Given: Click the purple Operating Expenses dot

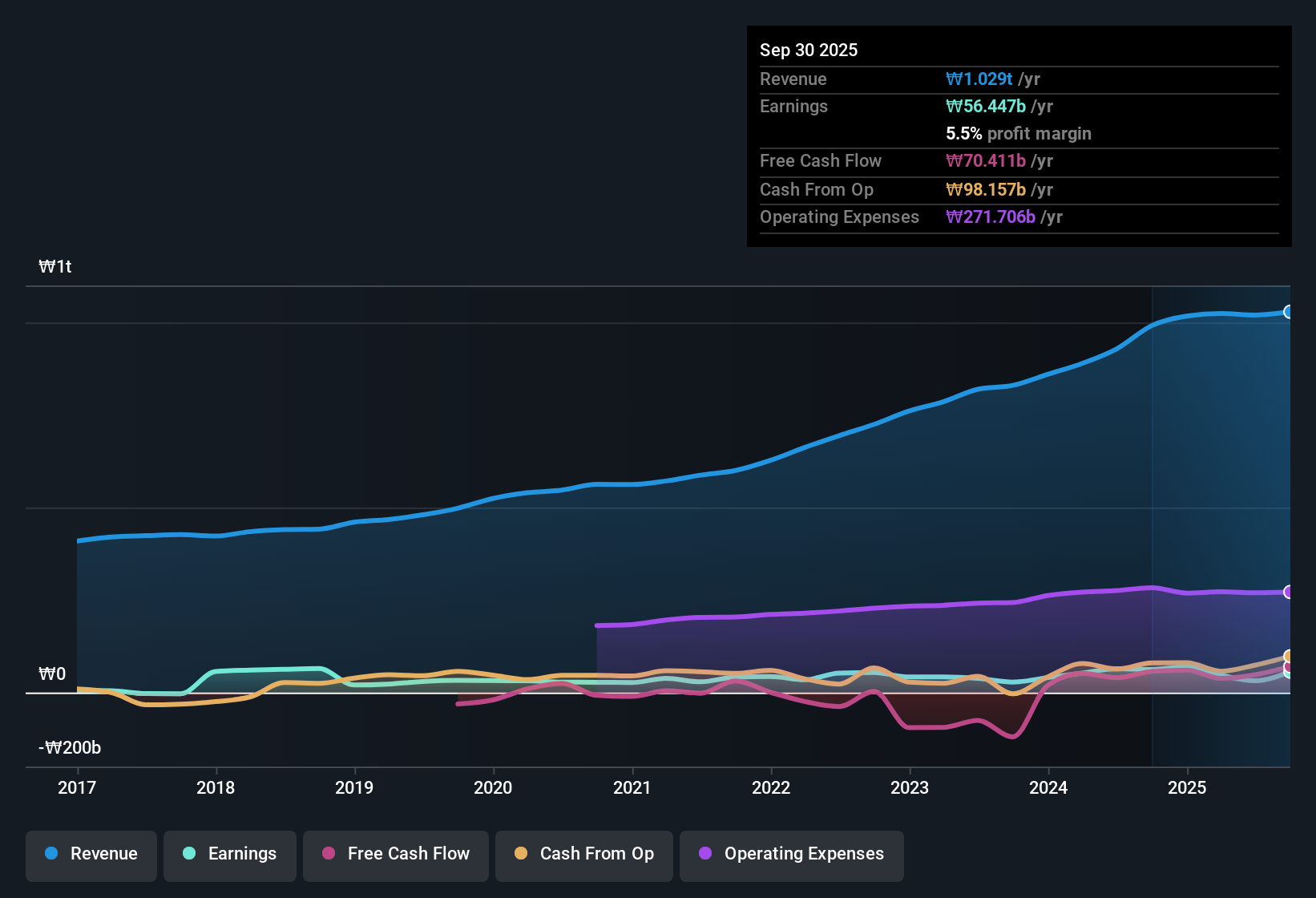Looking at the screenshot, I should pyautogui.click(x=704, y=854).
